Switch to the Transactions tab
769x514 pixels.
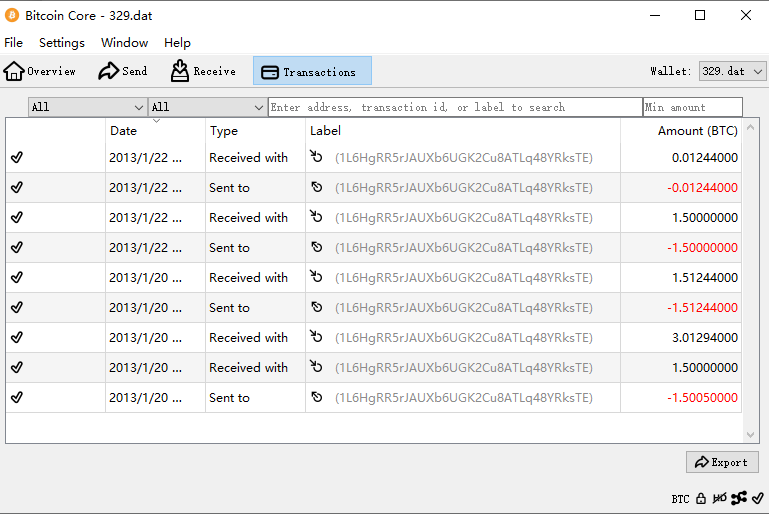pos(311,71)
